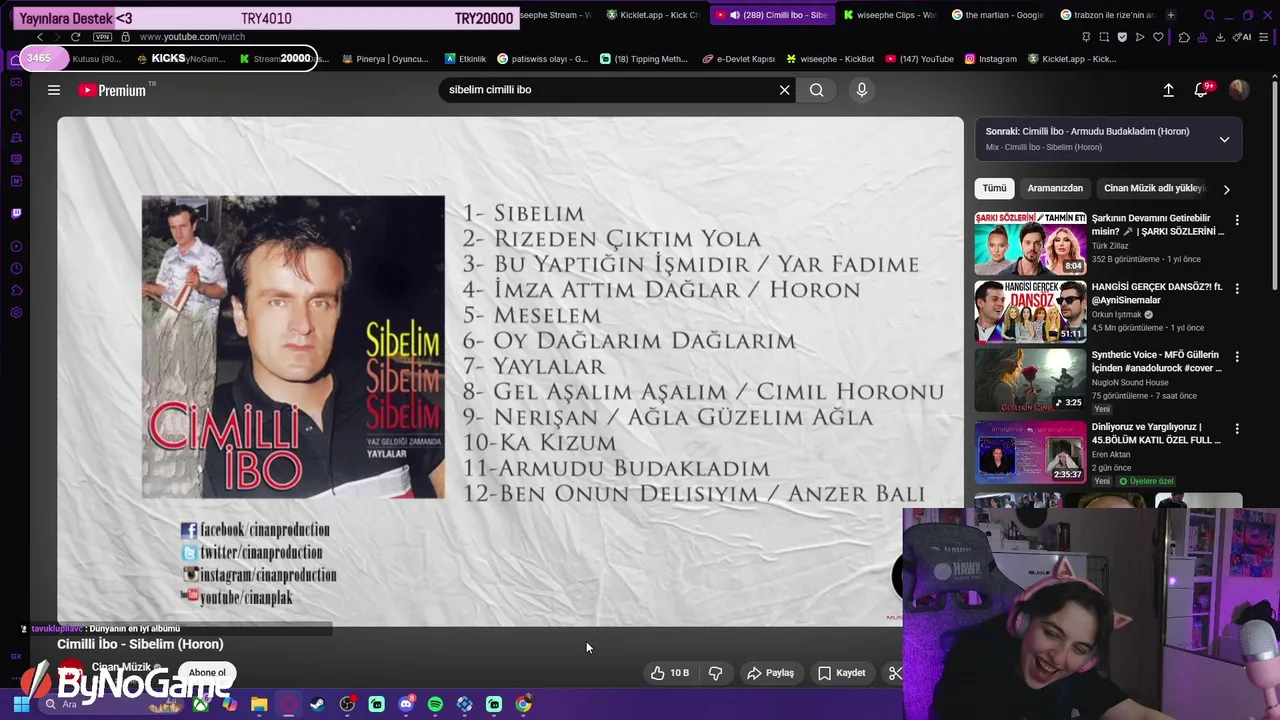The width and height of the screenshot is (1280, 720).
Task: Toggle the browser VPN badge
Action: 102,37
